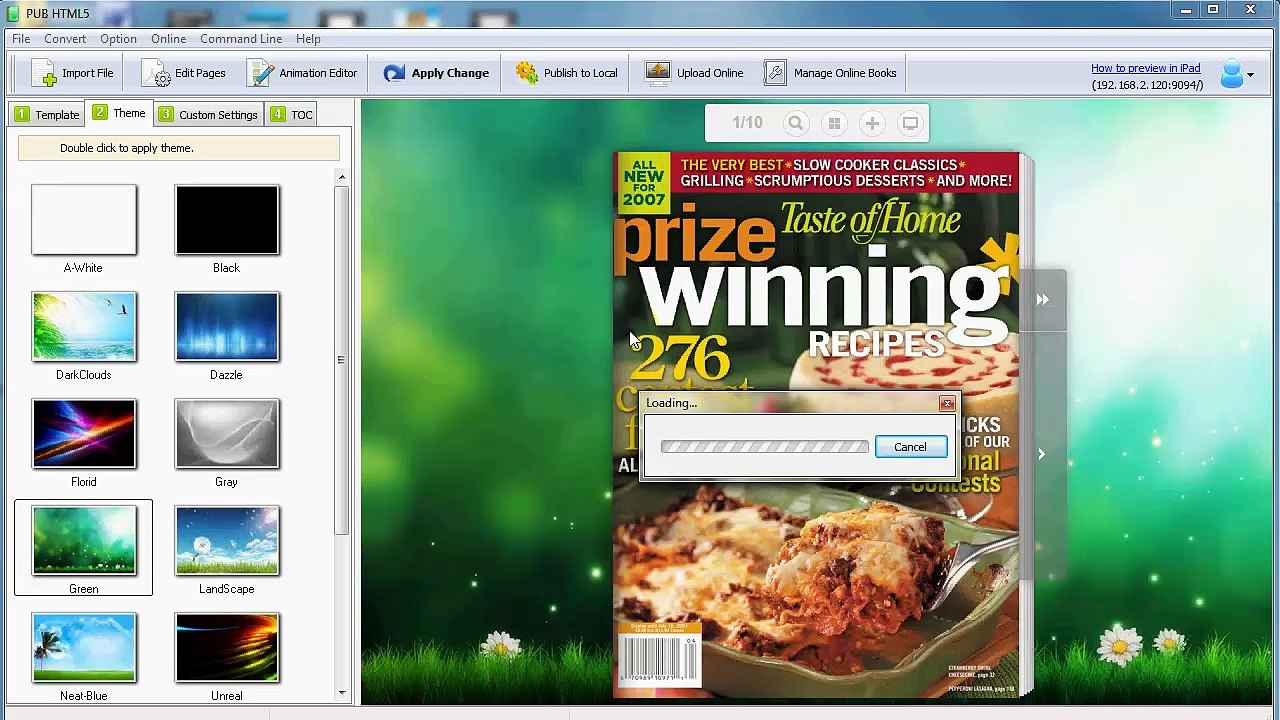The width and height of the screenshot is (1280, 720).
Task: Open Edit Pages from the toolbar
Action: point(185,73)
